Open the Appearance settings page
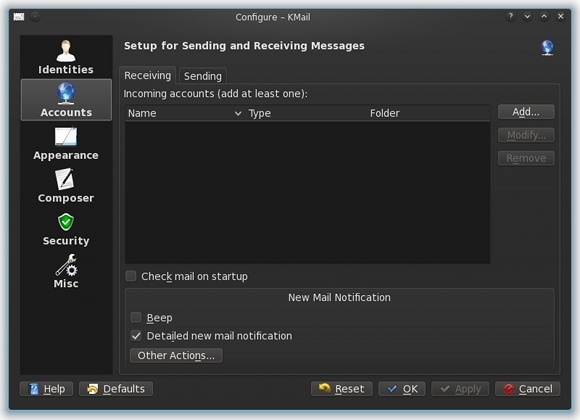Image resolution: width=580 pixels, height=420 pixels. tap(66, 143)
